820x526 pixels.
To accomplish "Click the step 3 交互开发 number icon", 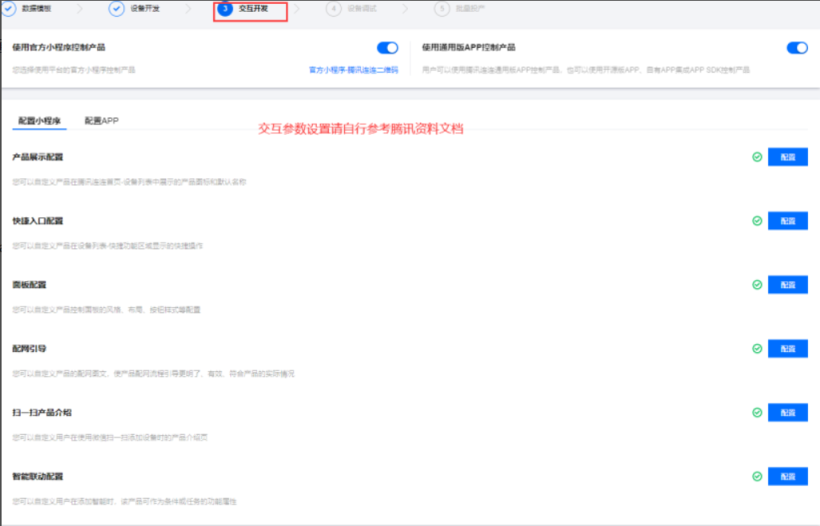I will 225,9.
